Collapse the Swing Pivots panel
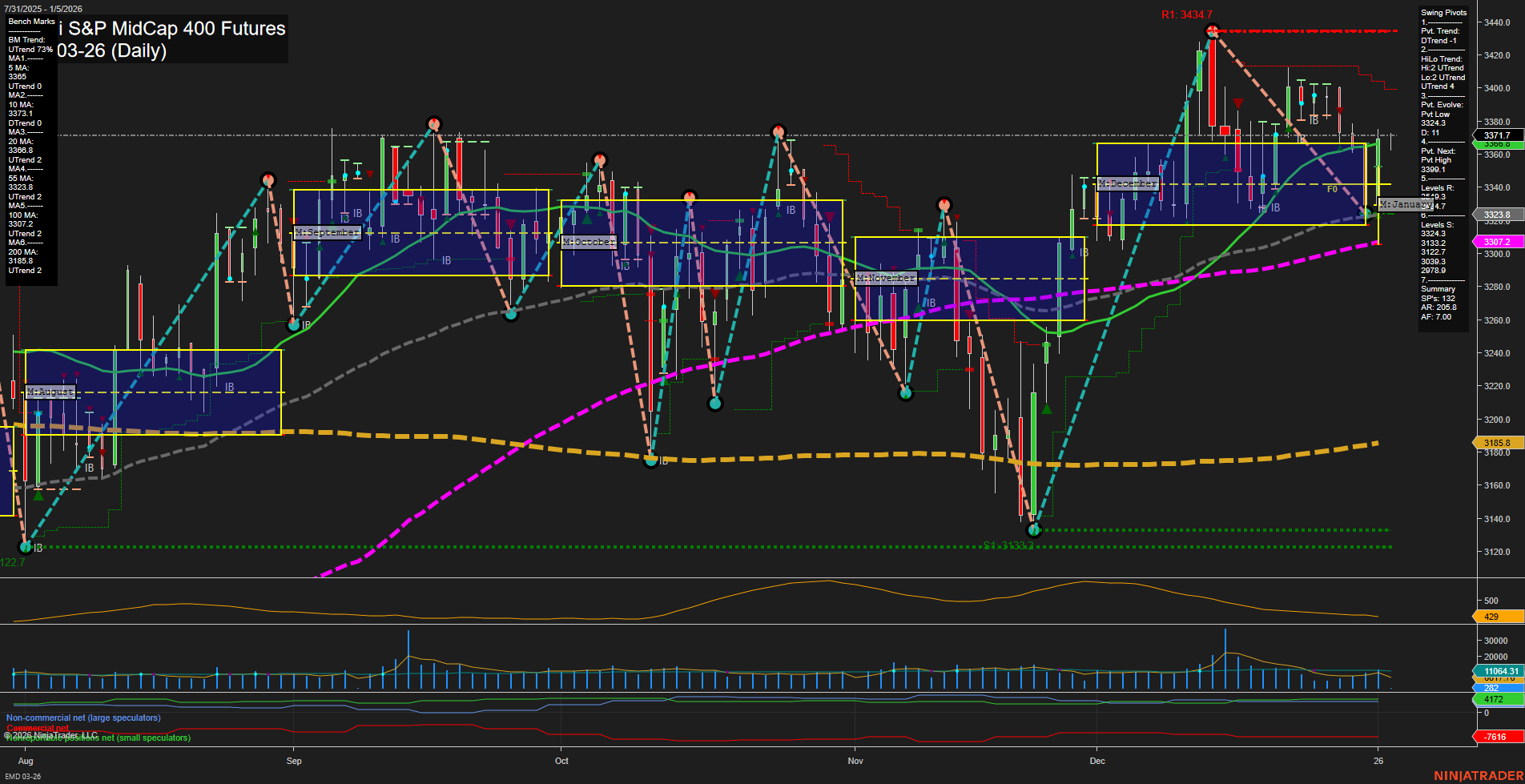 1443,13
